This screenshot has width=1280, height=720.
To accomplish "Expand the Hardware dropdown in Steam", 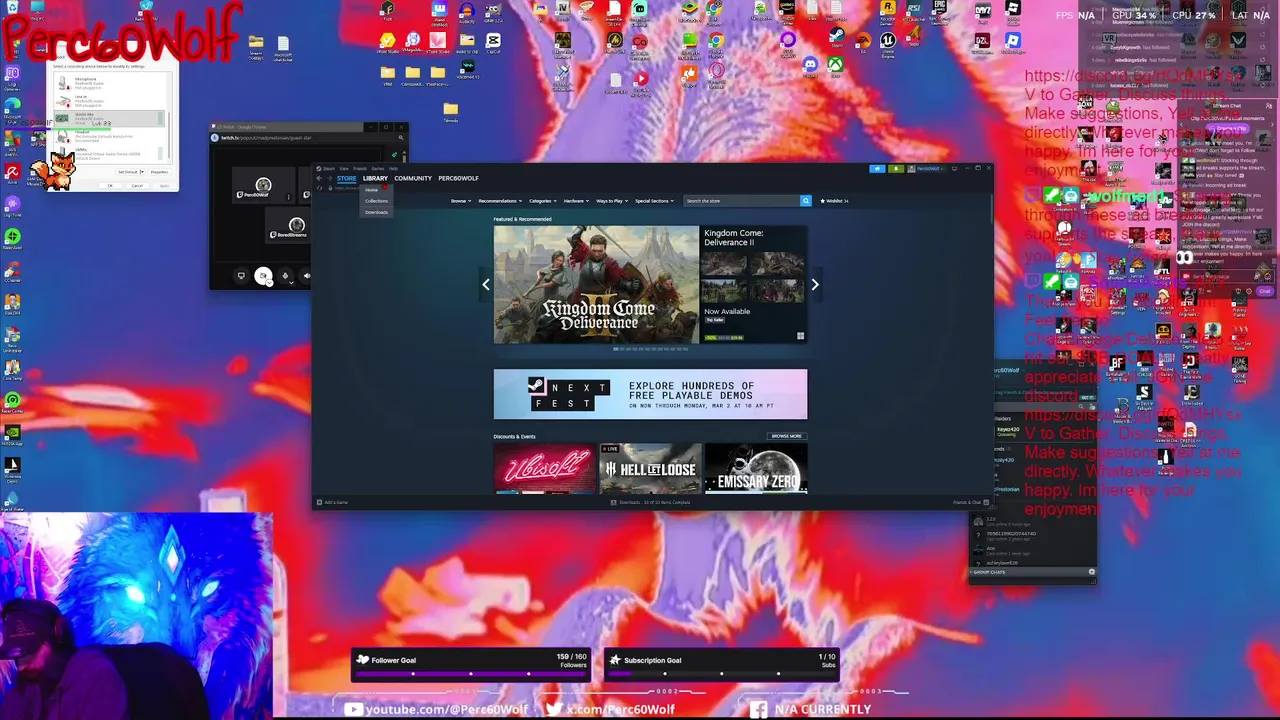I will 576,201.
